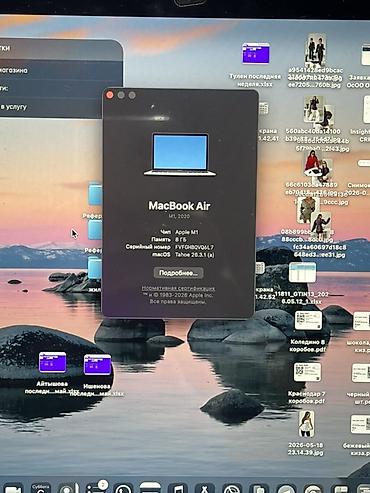Select the бежевый киза file icon
370x493 pixels.
coord(360,424)
